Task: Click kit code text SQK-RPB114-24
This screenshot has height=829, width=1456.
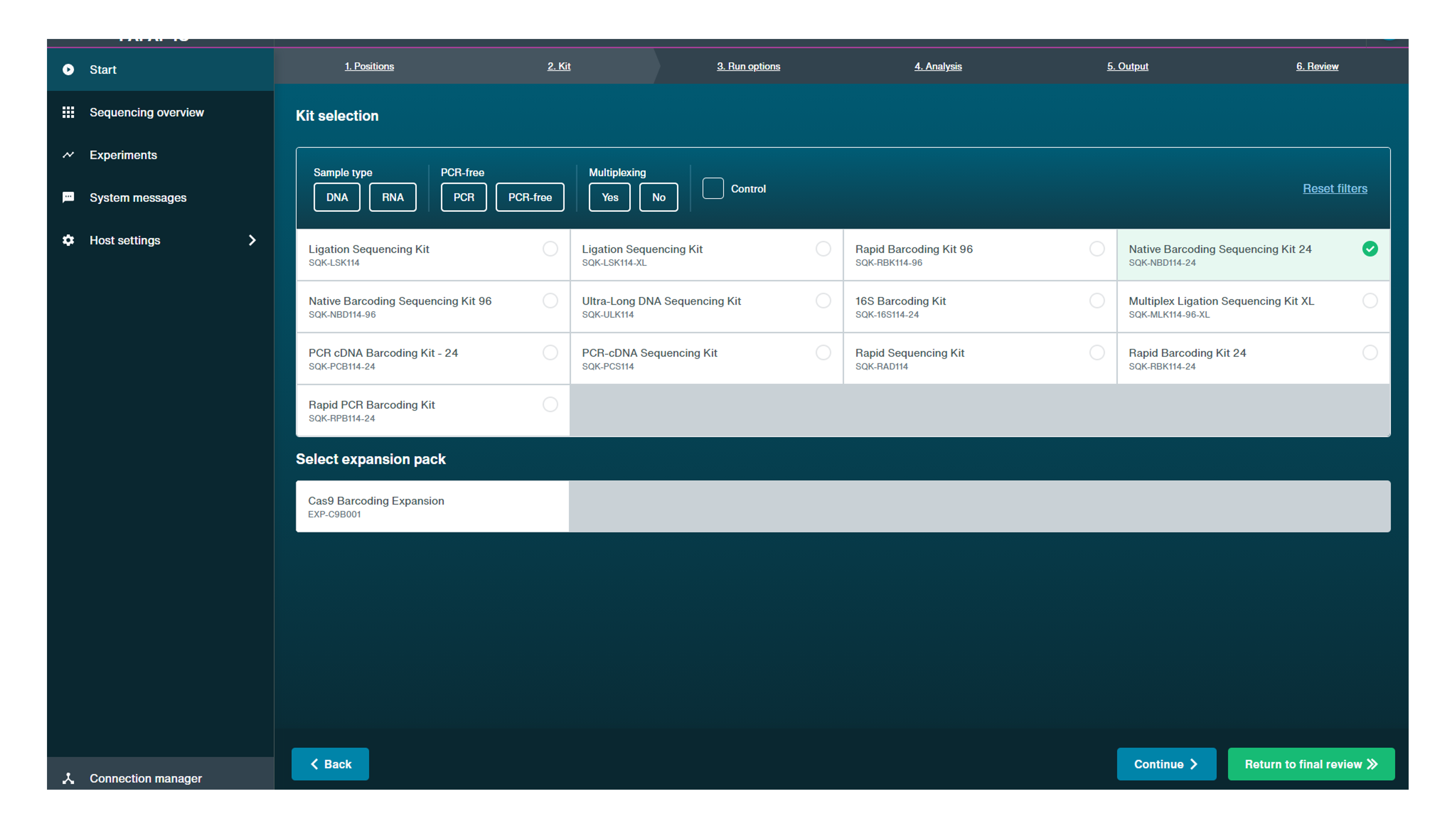Action: click(x=342, y=419)
